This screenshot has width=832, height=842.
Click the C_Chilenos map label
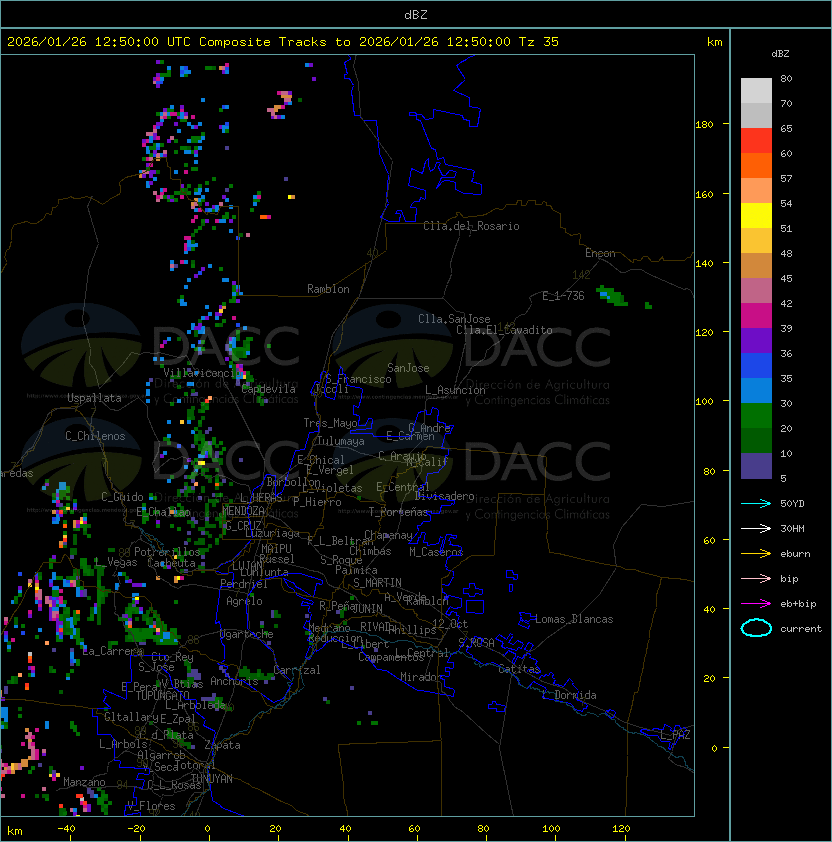(95, 436)
